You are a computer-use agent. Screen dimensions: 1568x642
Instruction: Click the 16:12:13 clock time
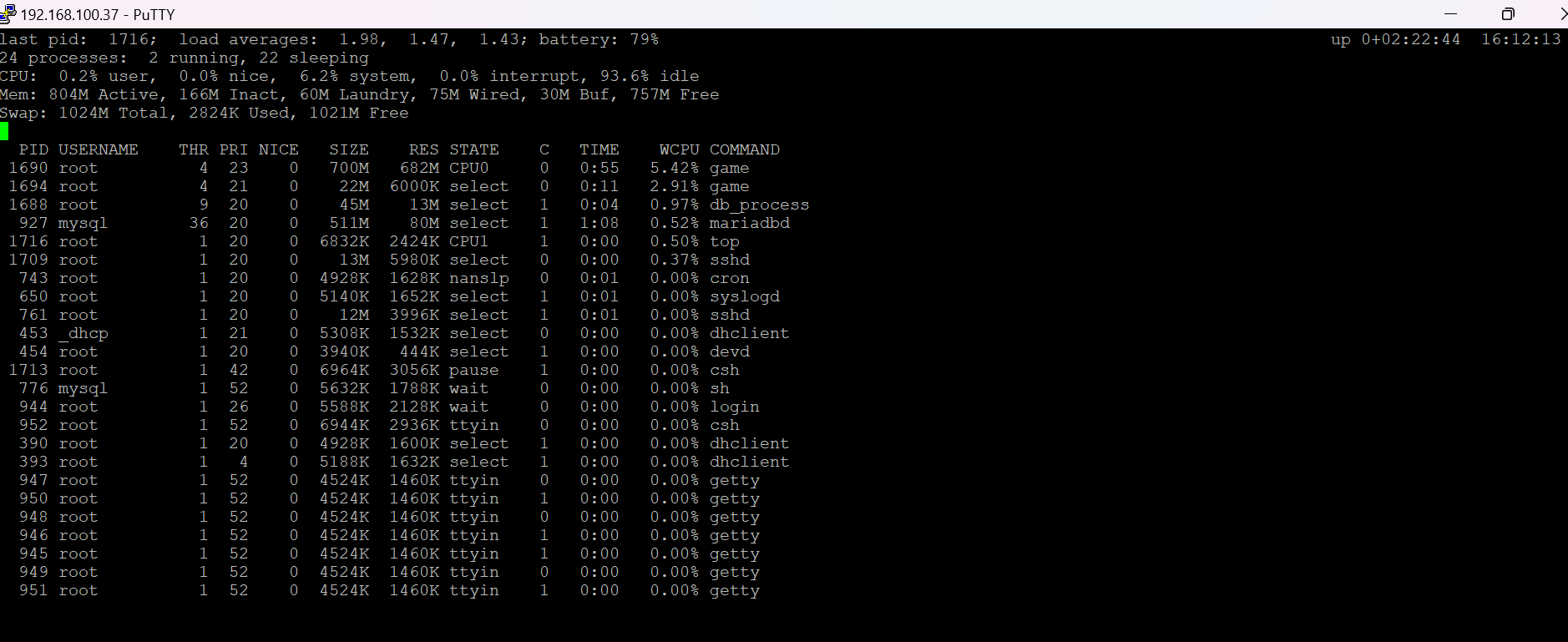pos(1520,39)
